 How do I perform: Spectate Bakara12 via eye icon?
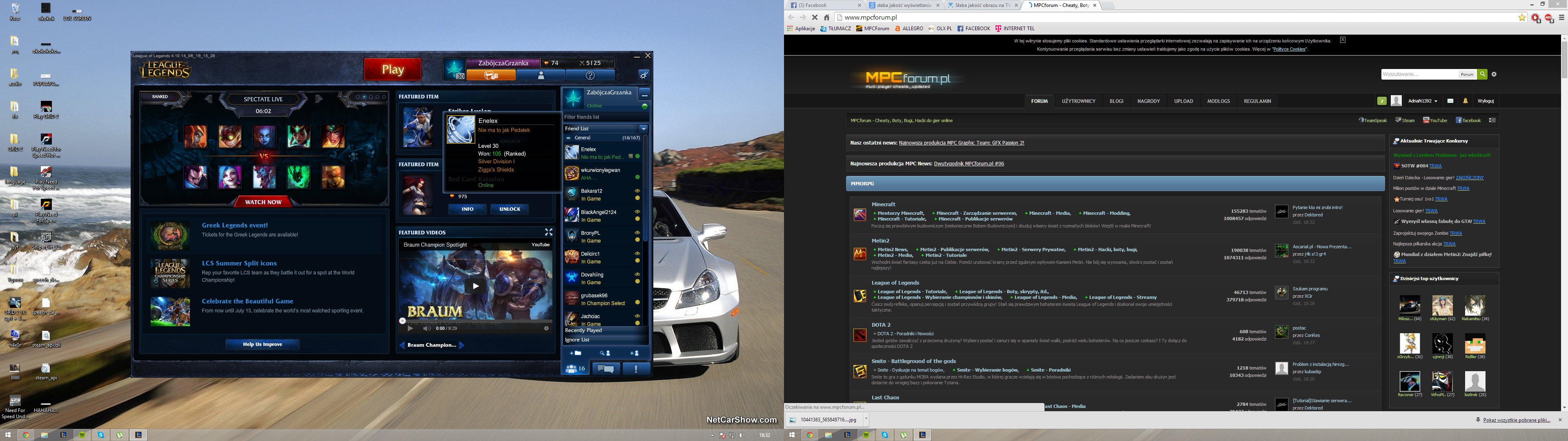(x=637, y=191)
